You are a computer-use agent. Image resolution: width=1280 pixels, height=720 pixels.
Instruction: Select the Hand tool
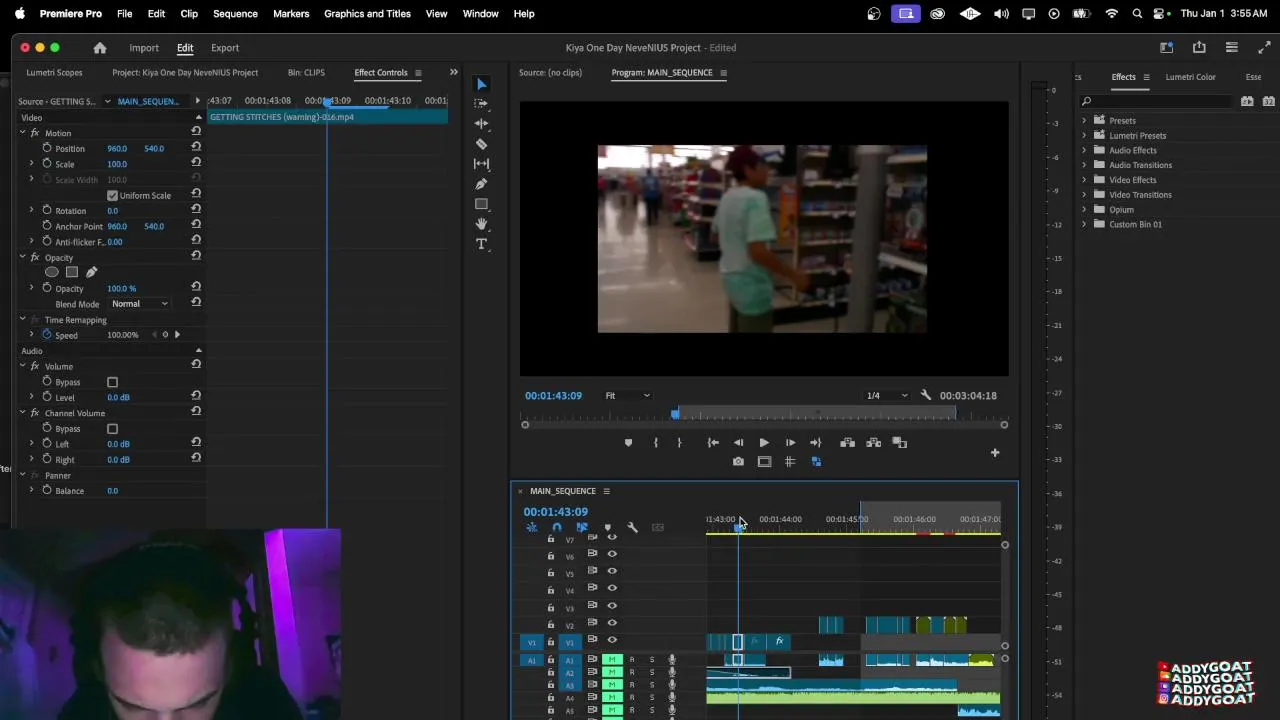click(x=481, y=224)
